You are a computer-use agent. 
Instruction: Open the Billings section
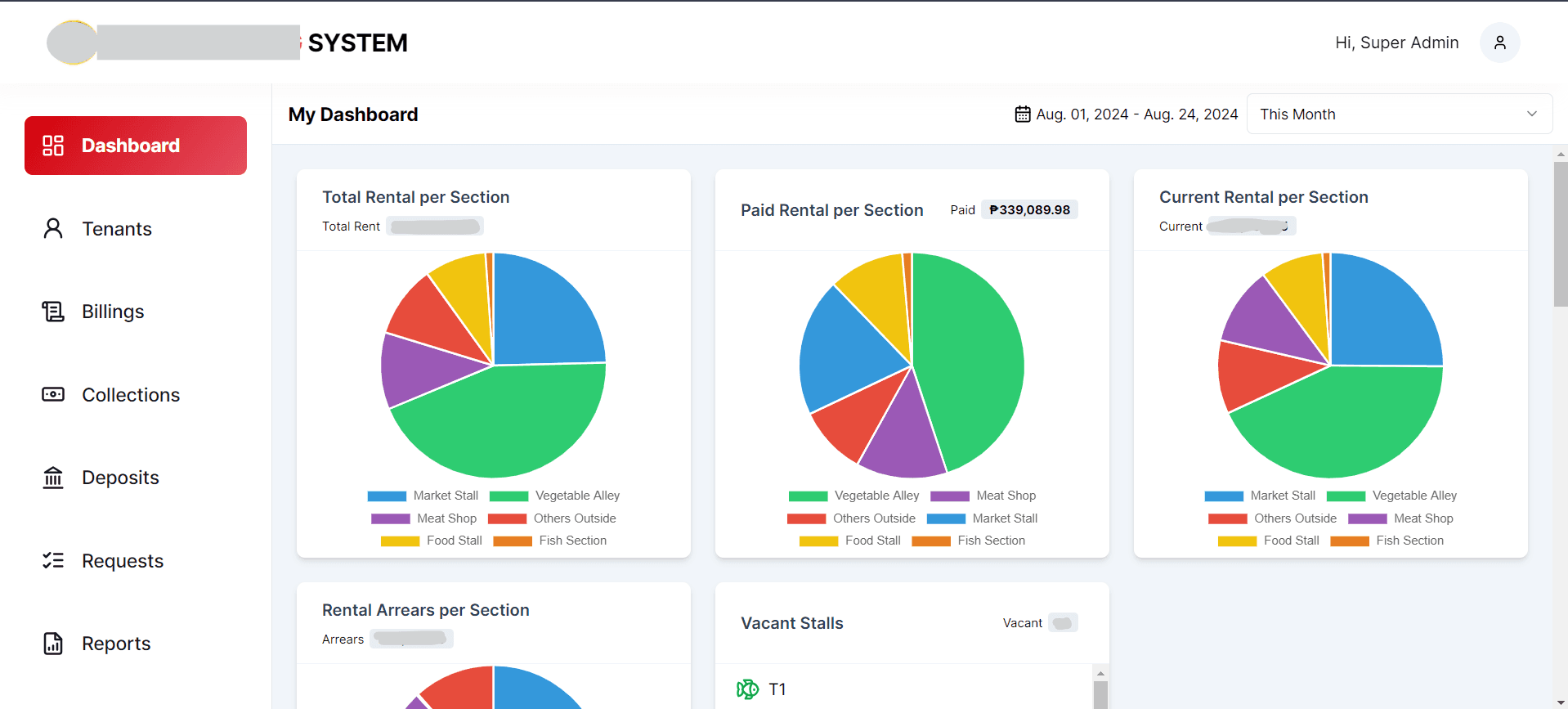[x=136, y=312]
